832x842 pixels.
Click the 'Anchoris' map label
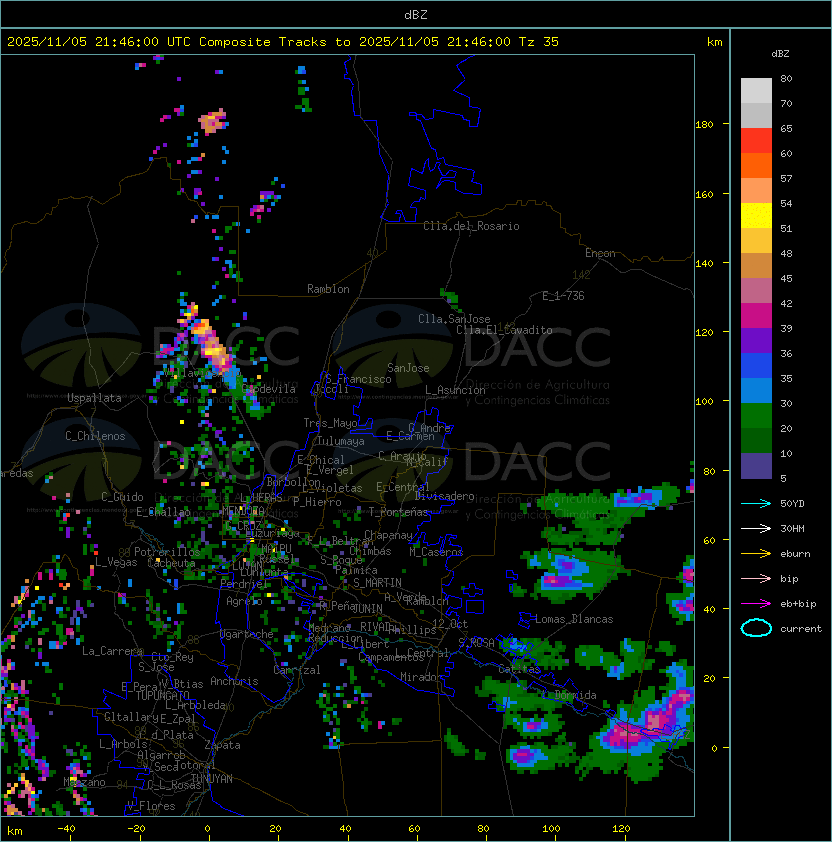[234, 681]
